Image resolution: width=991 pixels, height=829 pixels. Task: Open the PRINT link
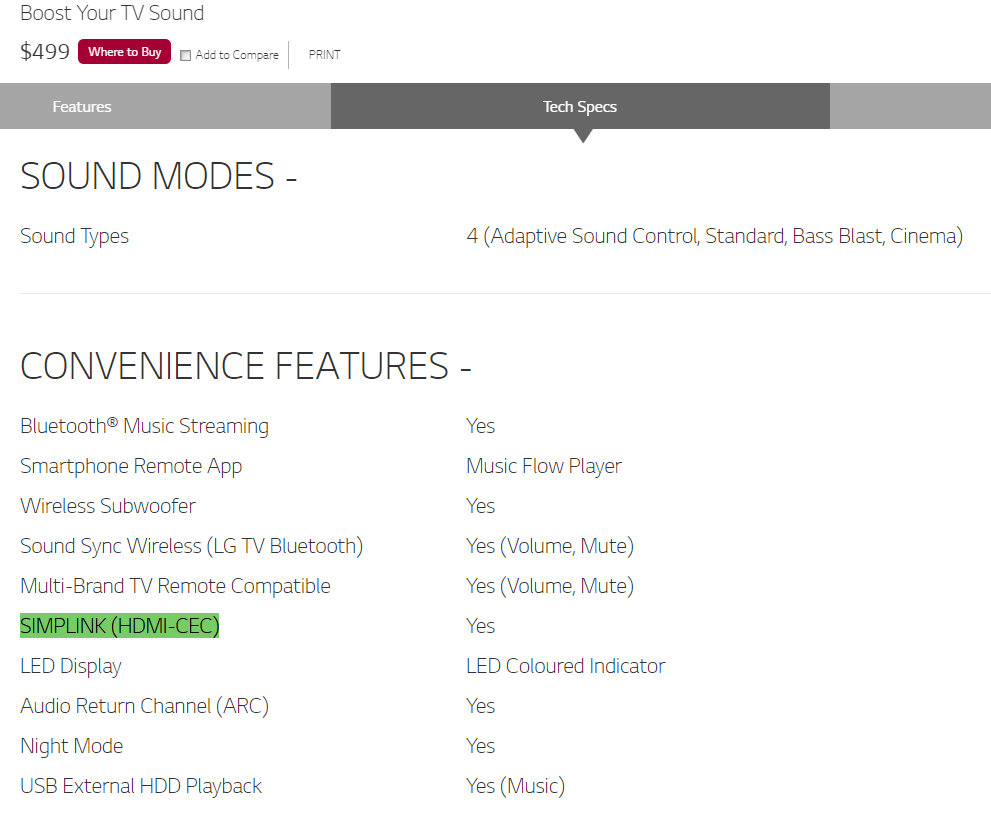(324, 55)
